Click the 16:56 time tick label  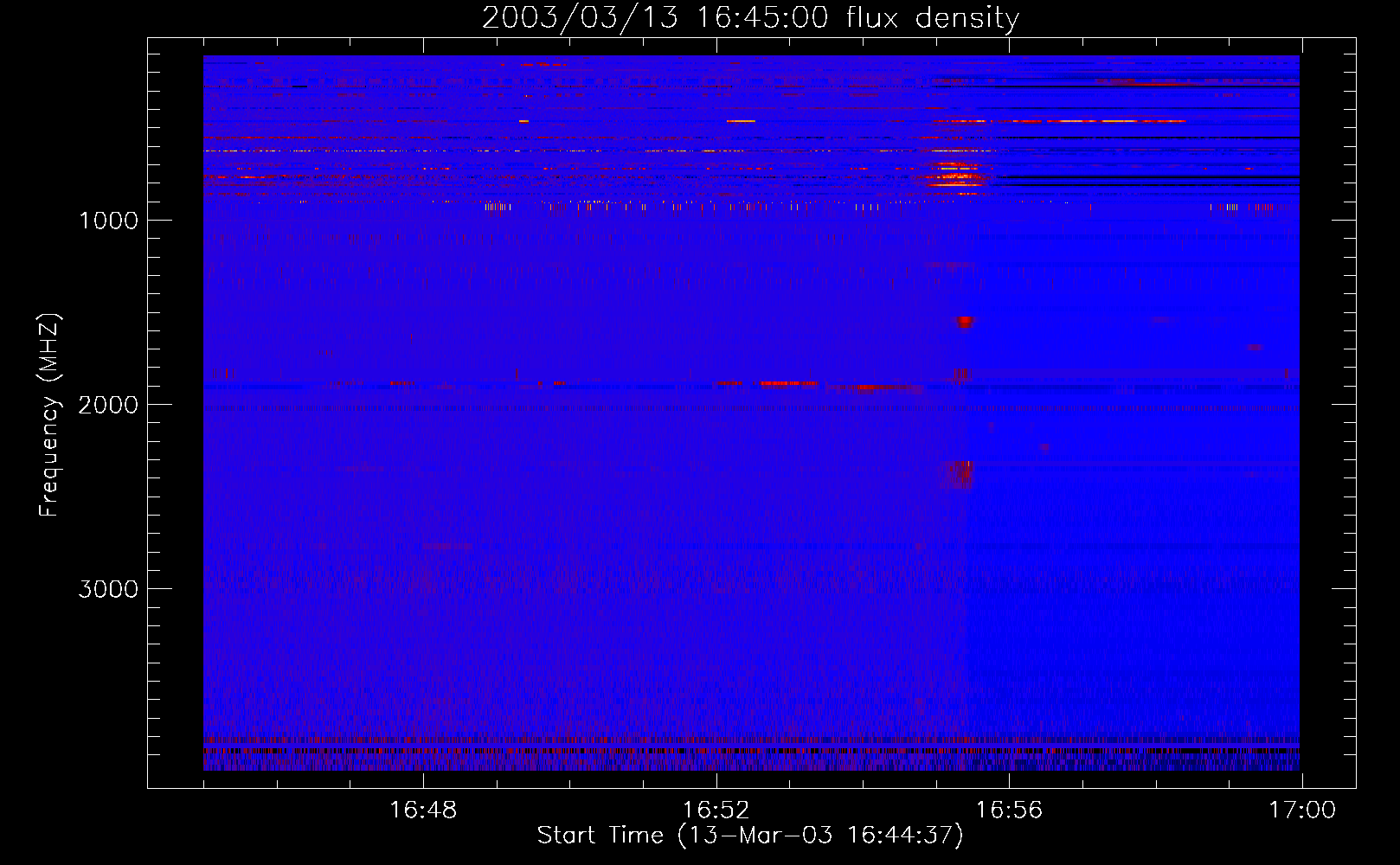coord(1010,811)
